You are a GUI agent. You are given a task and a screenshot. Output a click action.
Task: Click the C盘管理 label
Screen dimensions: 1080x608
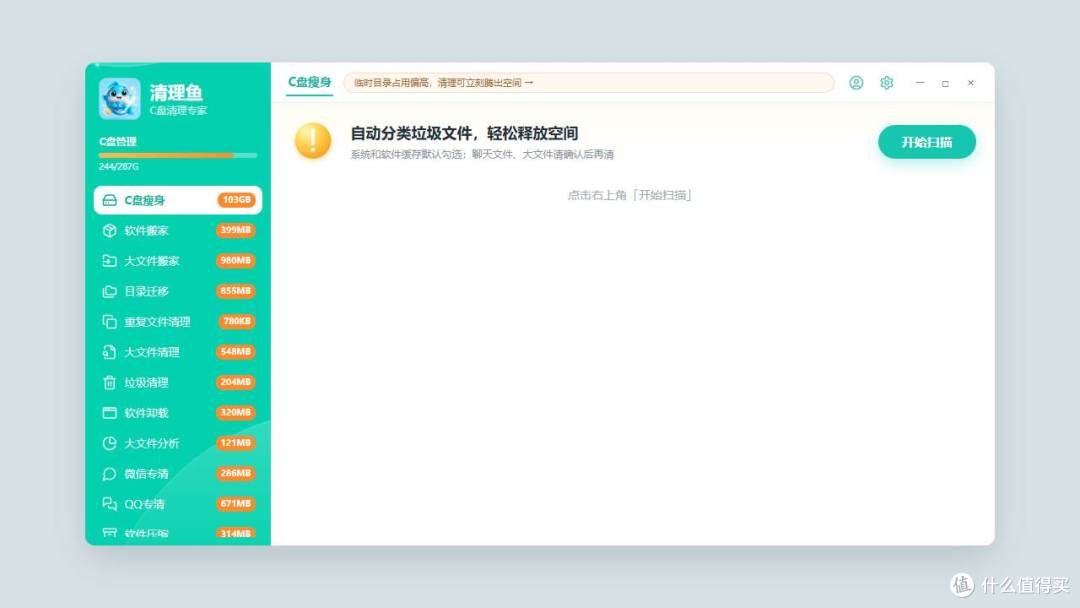(118, 141)
